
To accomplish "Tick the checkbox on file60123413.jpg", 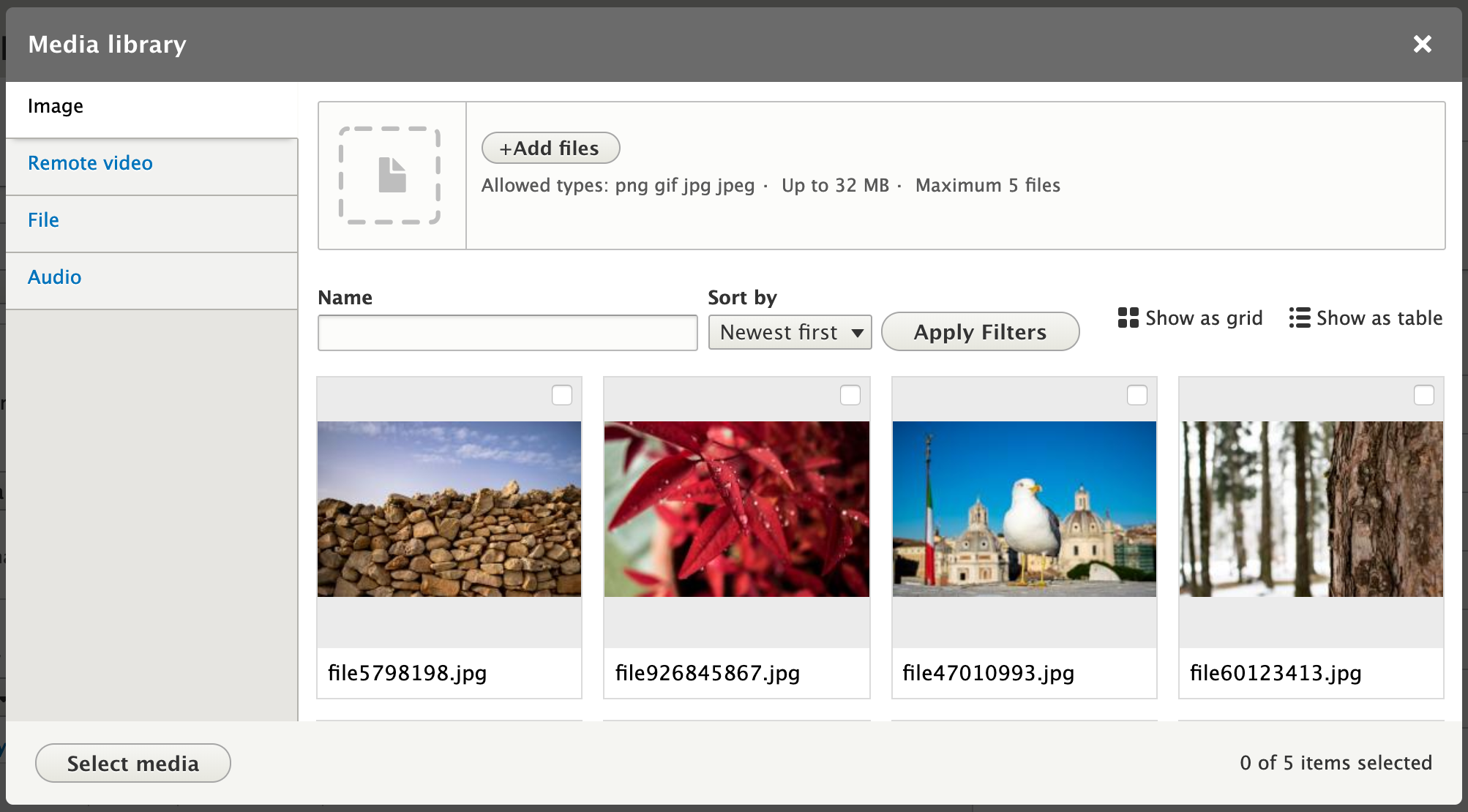I will [1424, 395].
